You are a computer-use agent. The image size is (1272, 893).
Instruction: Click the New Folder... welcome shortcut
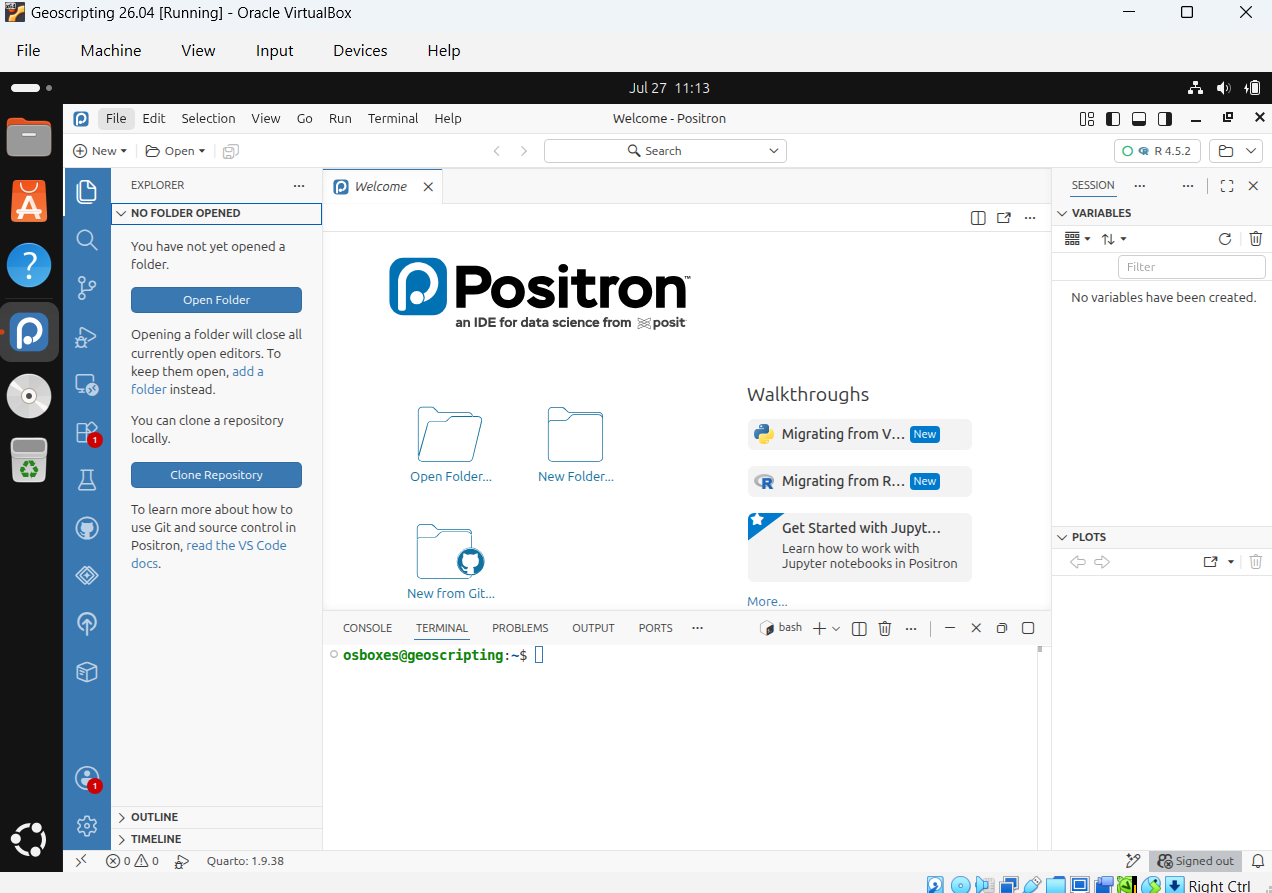point(576,445)
